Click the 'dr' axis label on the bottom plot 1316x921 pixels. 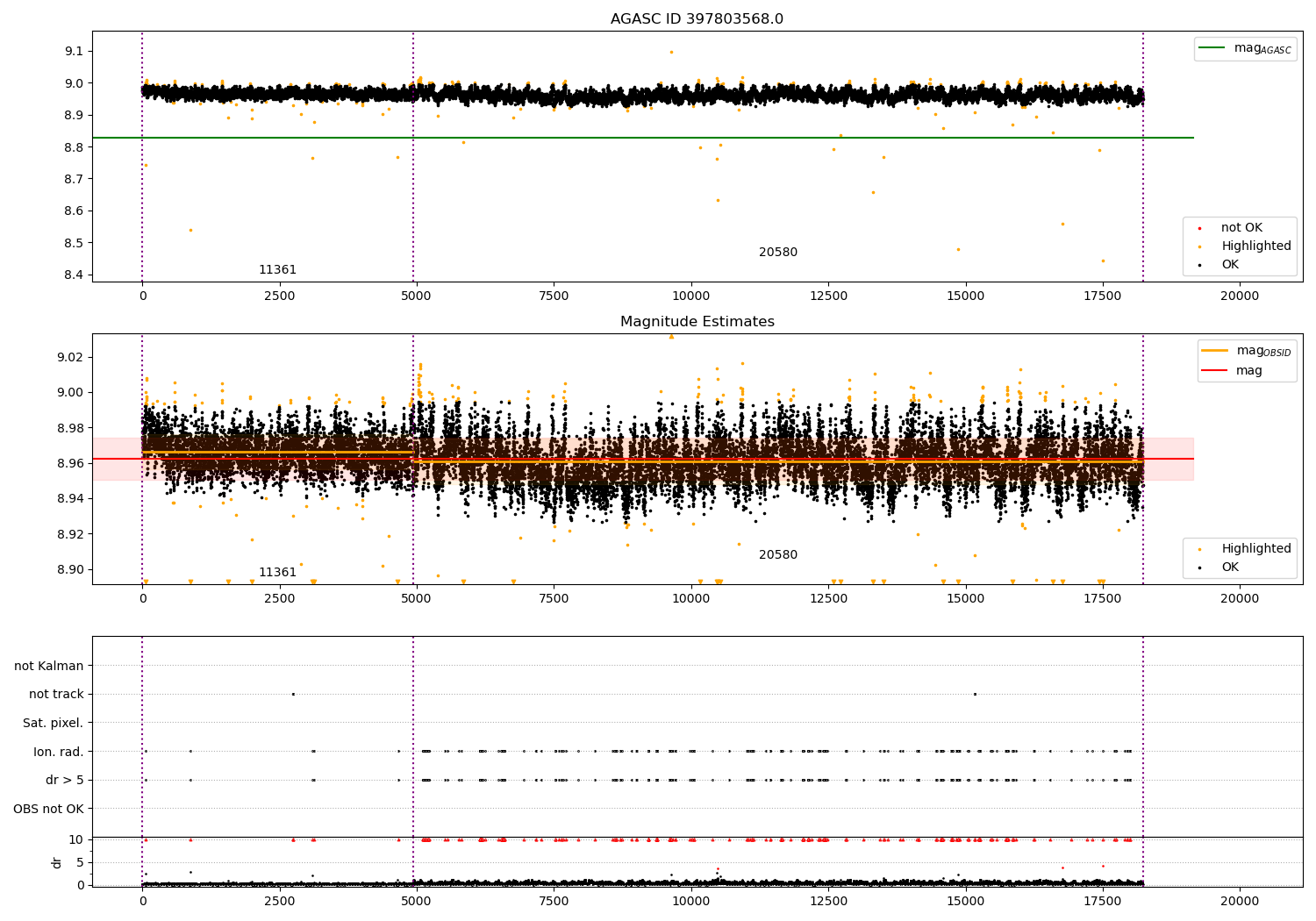coord(57,862)
